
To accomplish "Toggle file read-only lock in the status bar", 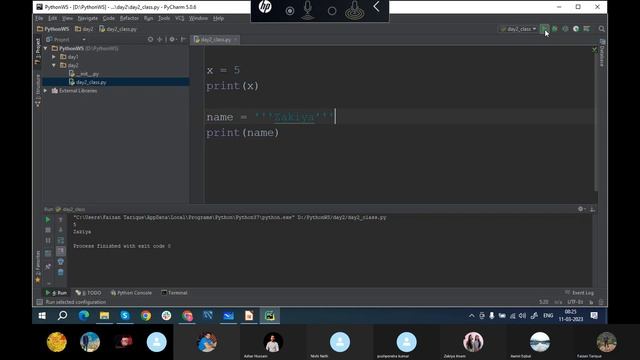I will click(591, 302).
